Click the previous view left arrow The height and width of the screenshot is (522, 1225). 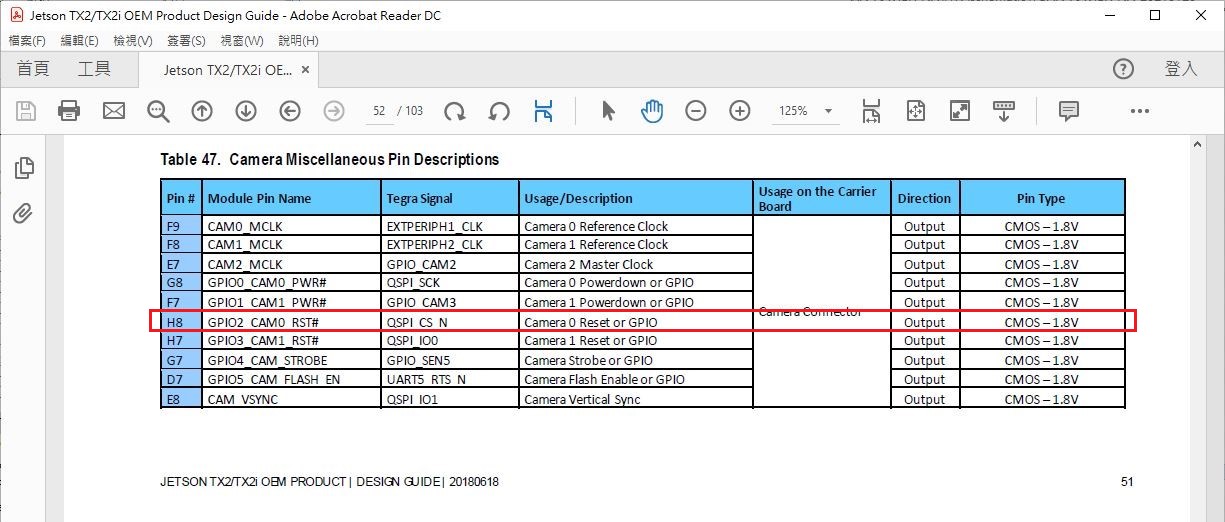click(290, 111)
